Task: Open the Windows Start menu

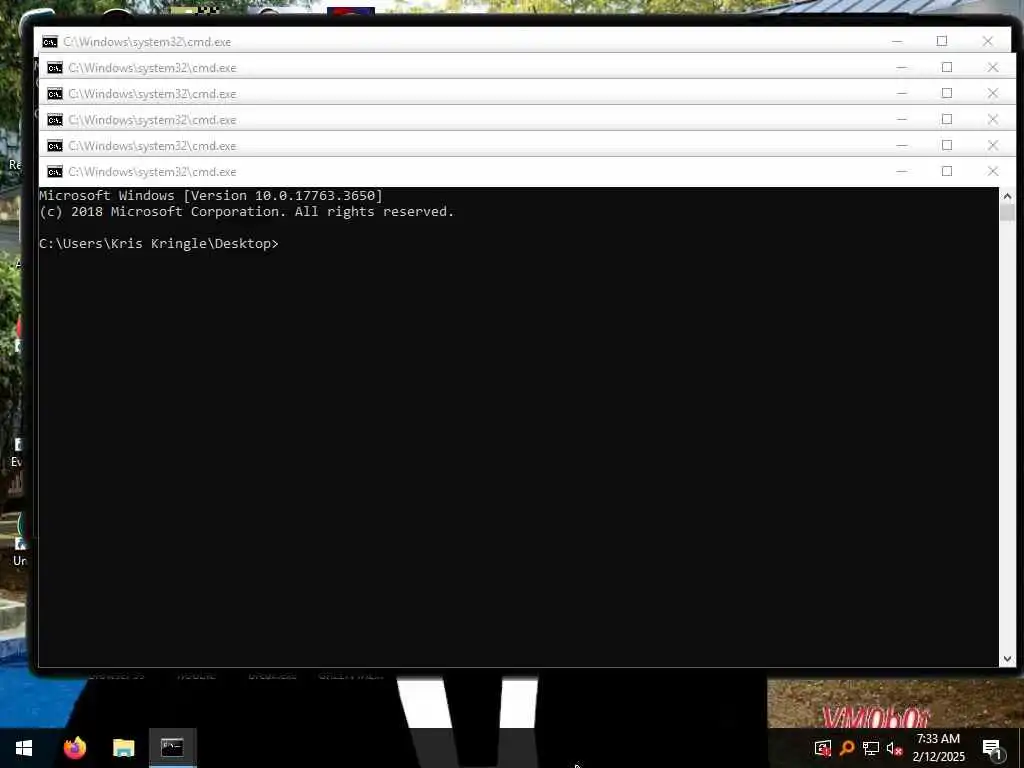Action: [x=24, y=748]
